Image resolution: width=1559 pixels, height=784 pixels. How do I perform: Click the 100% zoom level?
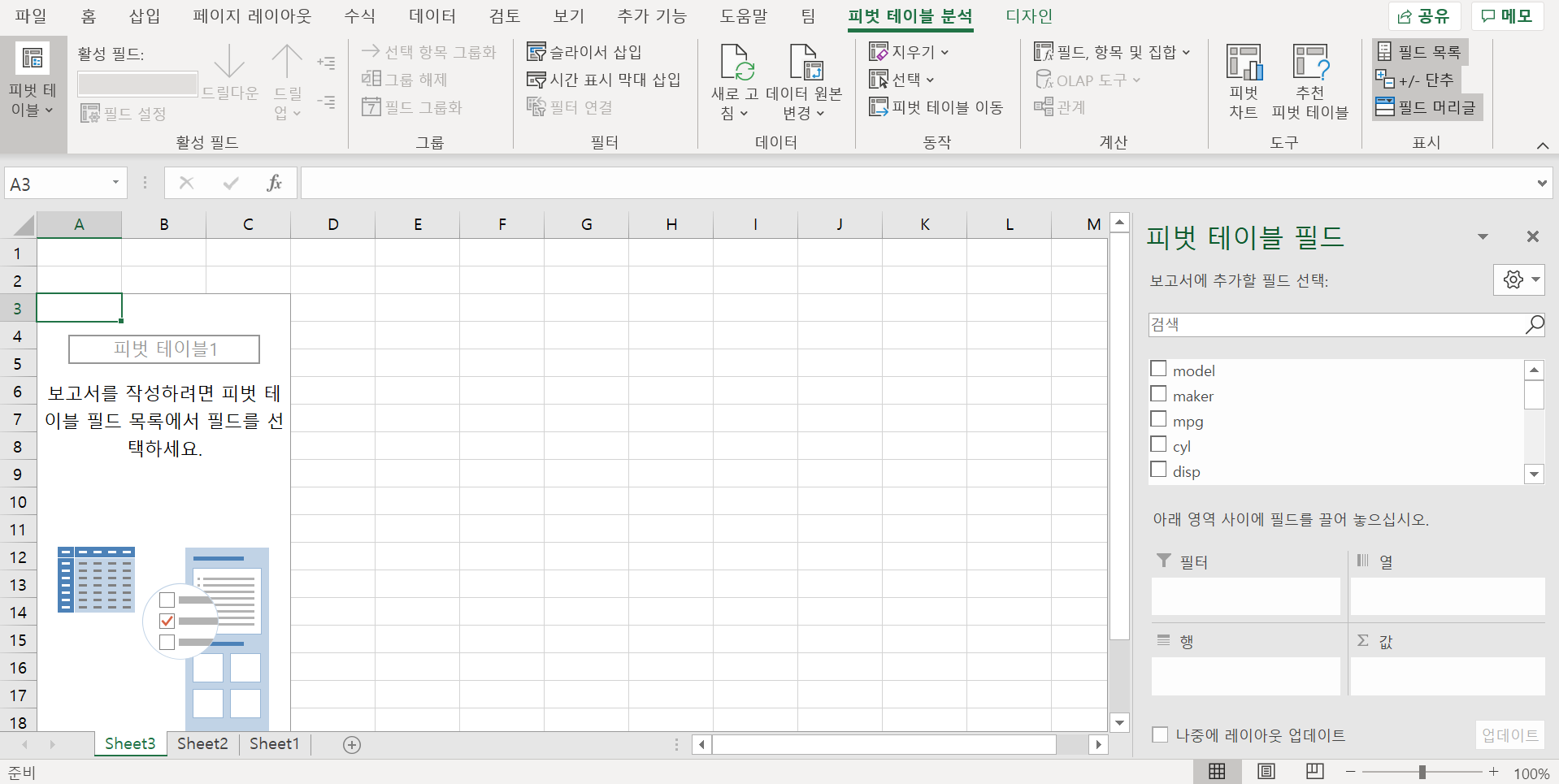1531,773
